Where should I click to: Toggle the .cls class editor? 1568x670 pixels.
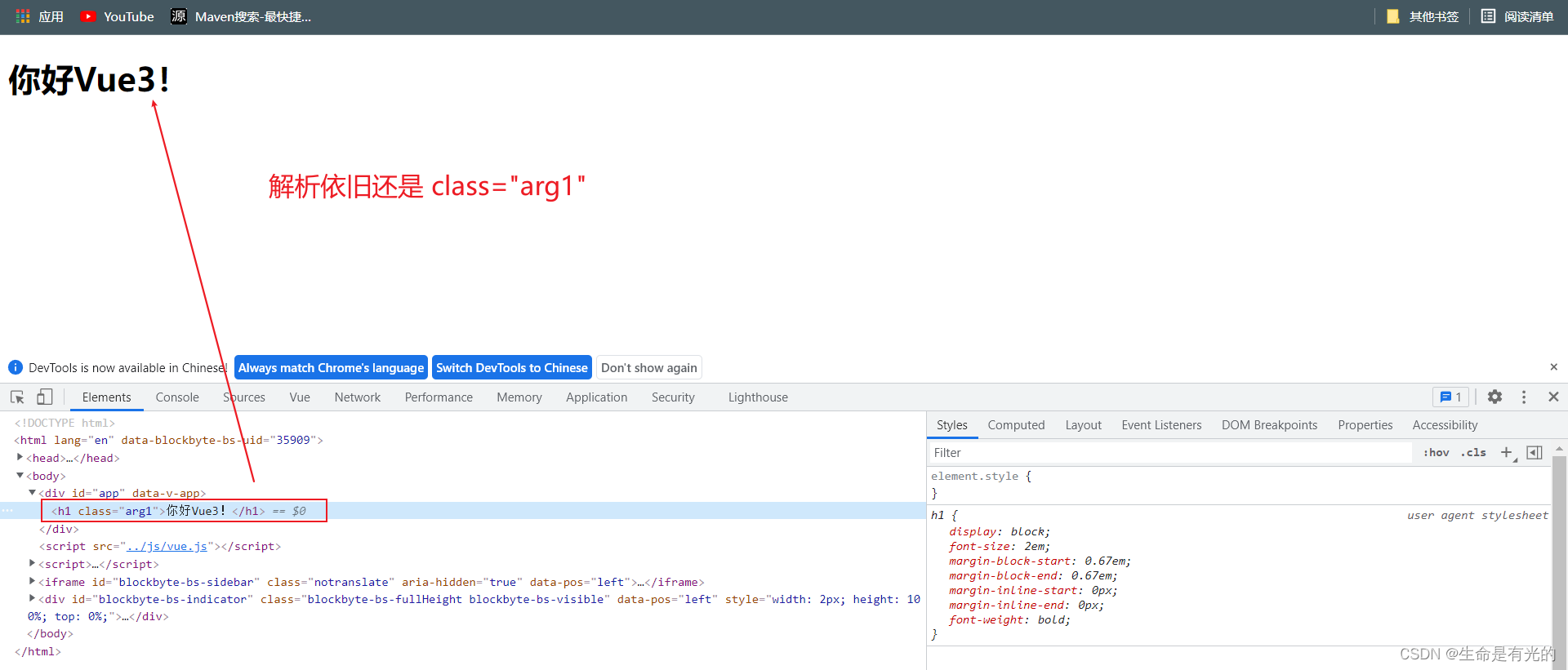(x=1473, y=452)
